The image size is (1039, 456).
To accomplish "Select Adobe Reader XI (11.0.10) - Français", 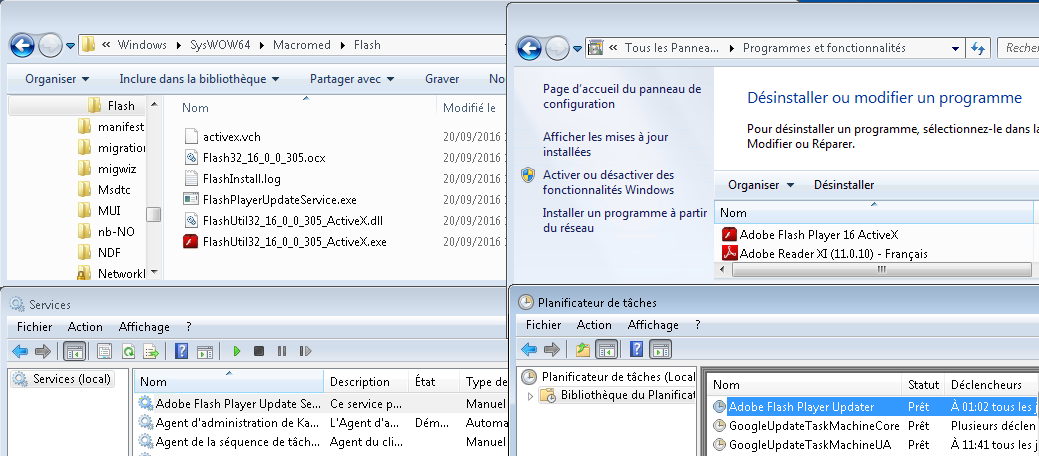I will point(824,253).
